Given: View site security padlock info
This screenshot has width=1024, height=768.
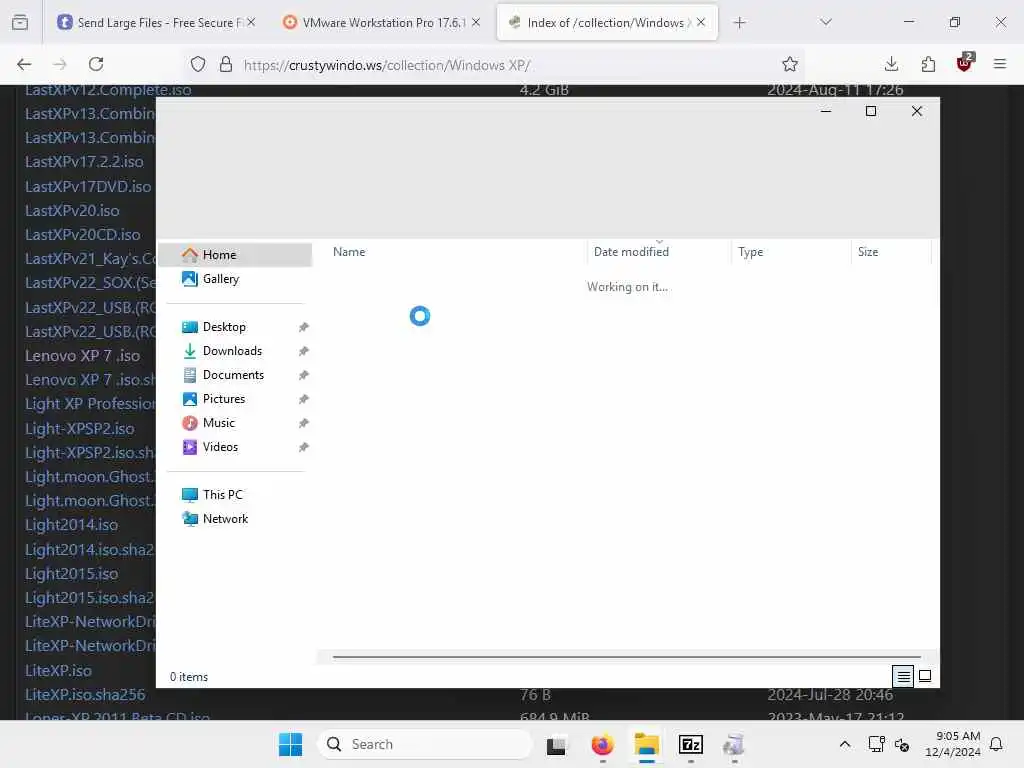Looking at the screenshot, I should pos(226,64).
